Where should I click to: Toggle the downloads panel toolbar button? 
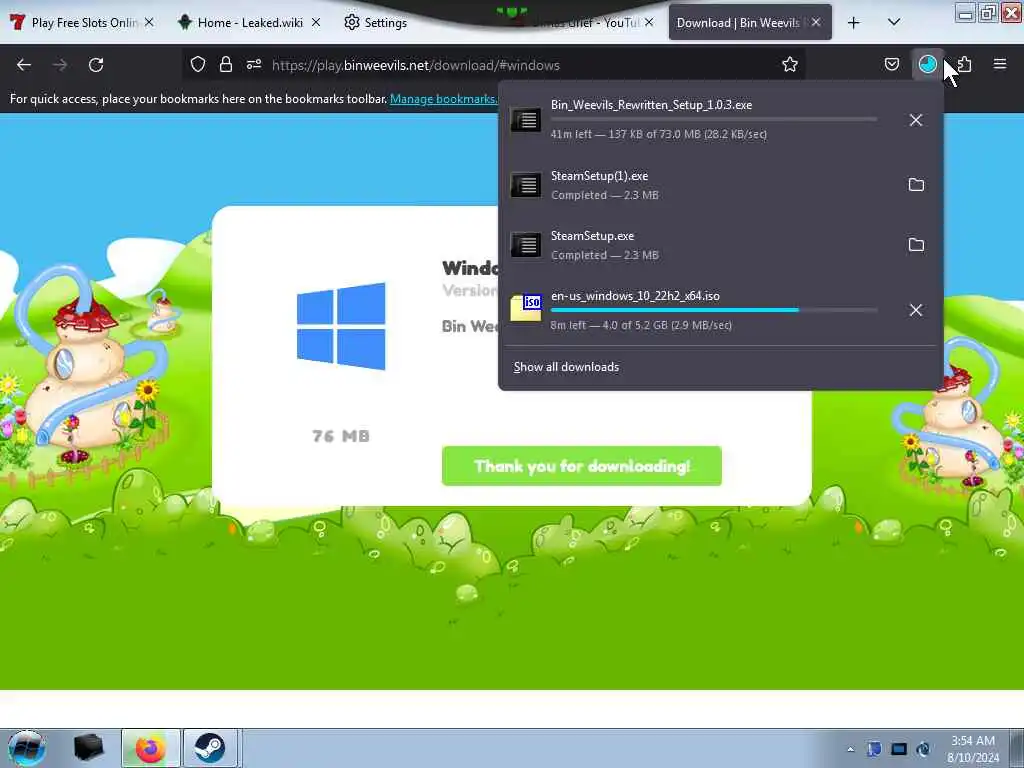pyautogui.click(x=927, y=65)
